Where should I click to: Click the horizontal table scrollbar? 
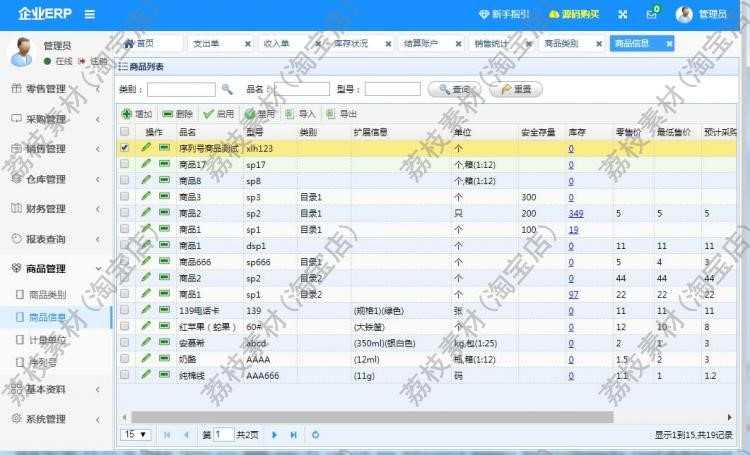click(x=372, y=417)
